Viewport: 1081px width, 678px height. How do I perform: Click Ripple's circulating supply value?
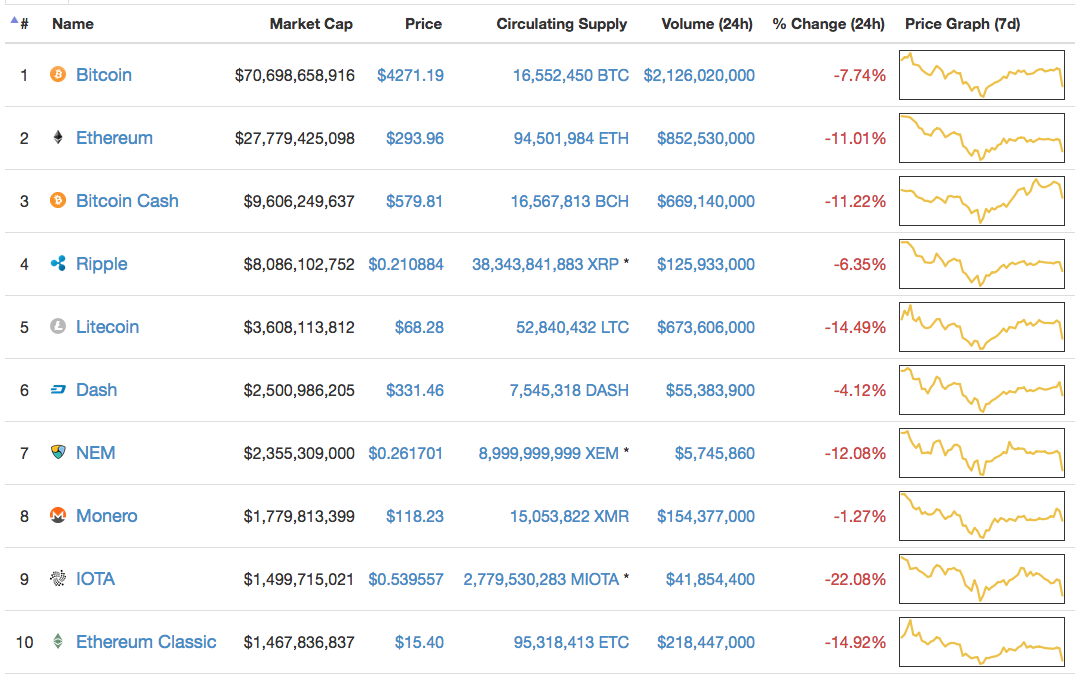[x=545, y=264]
